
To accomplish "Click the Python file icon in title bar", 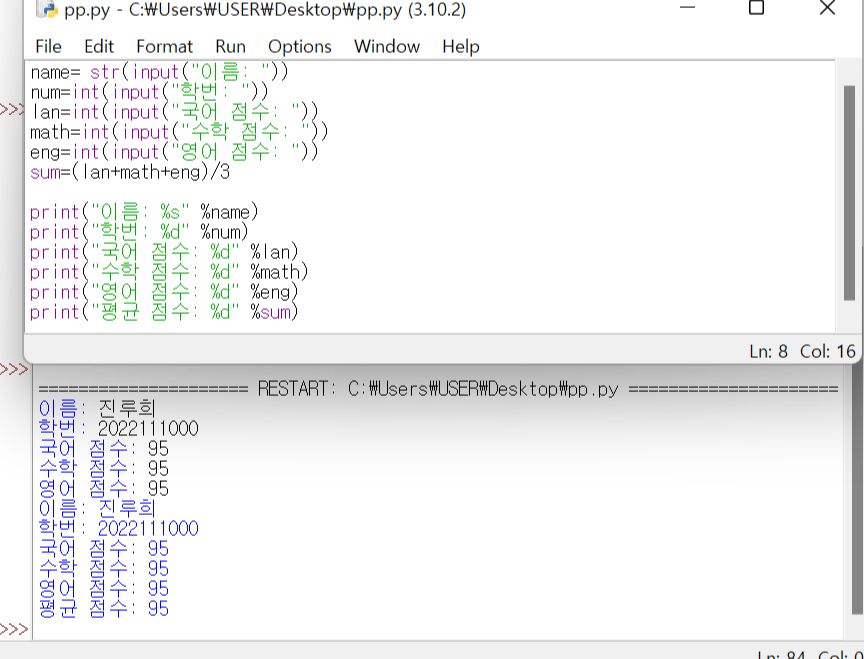I will [47, 9].
